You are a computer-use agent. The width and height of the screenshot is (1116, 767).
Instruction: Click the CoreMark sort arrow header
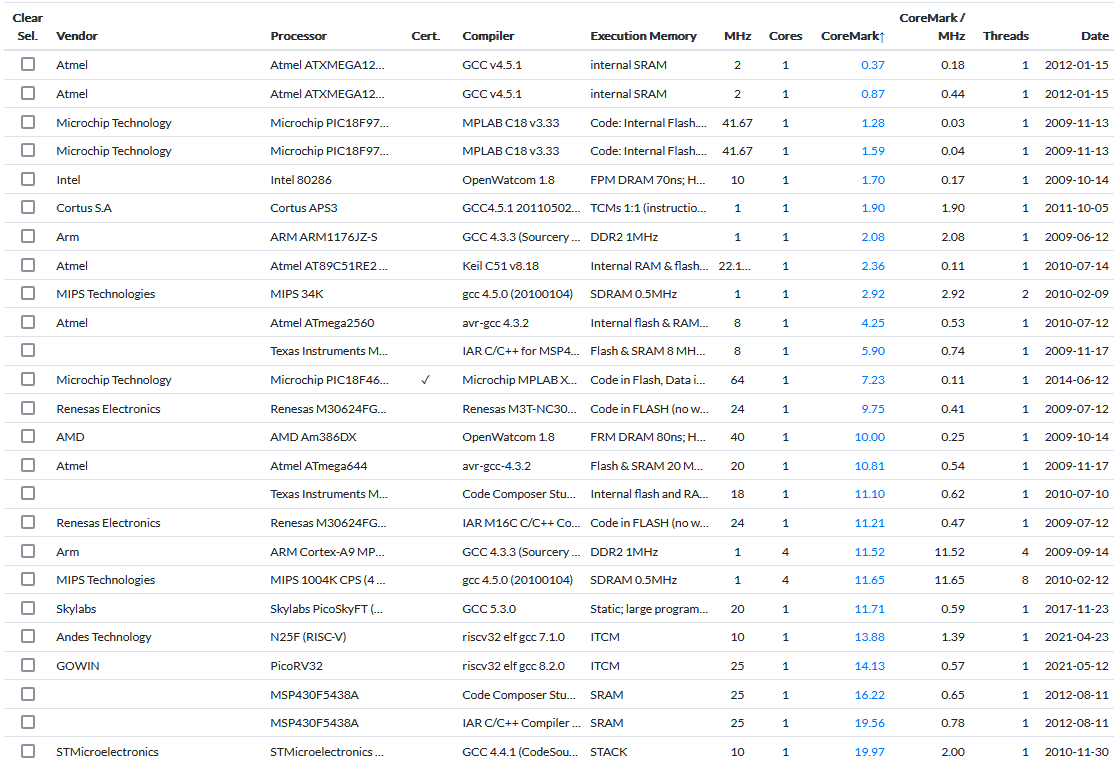[852, 36]
